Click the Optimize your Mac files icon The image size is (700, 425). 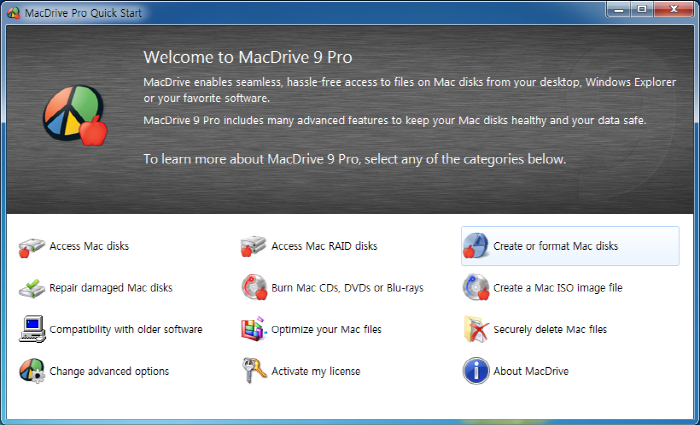coord(254,329)
